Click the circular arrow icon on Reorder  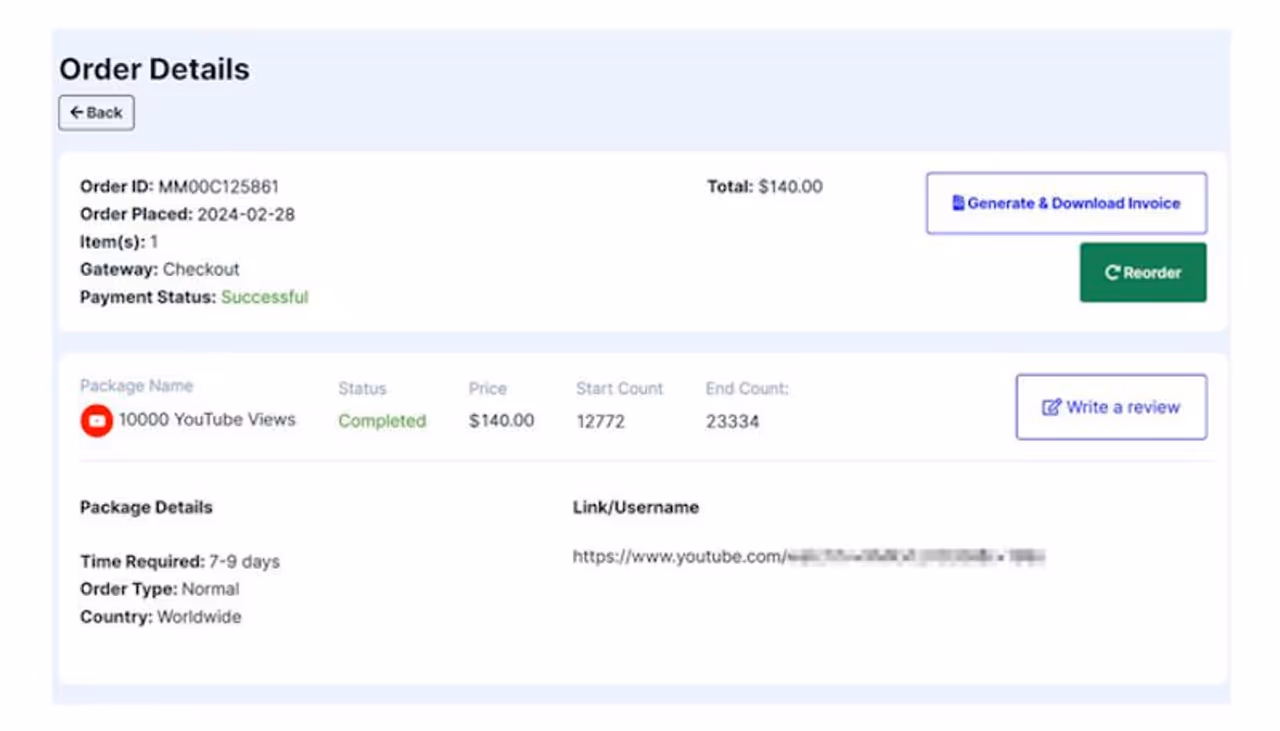click(1111, 273)
